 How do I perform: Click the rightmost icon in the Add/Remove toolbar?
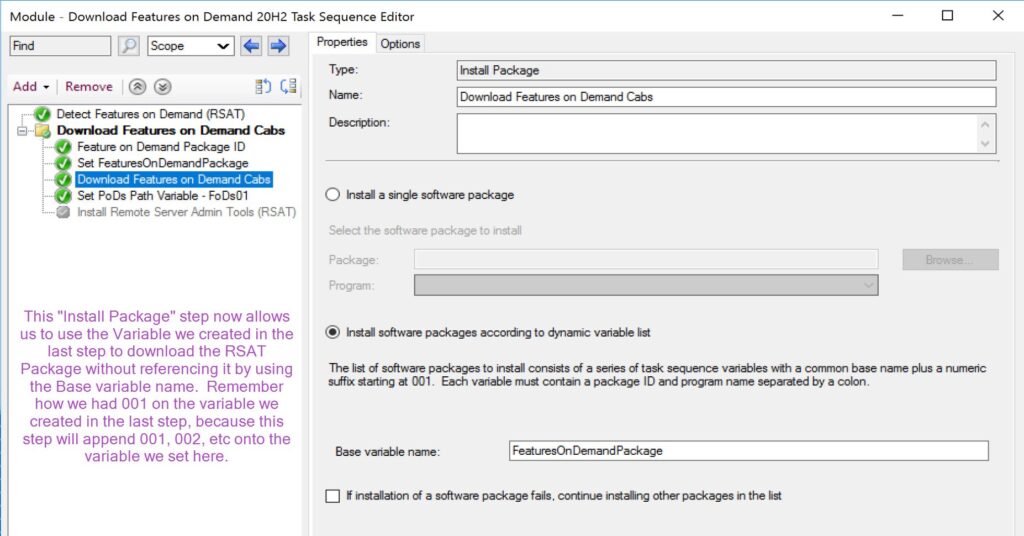click(288, 87)
